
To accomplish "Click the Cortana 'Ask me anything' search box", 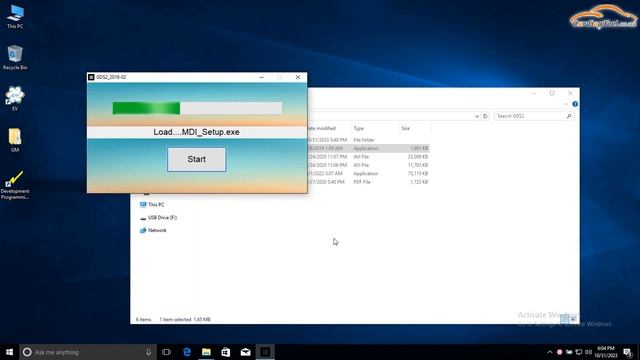I will (x=88, y=352).
